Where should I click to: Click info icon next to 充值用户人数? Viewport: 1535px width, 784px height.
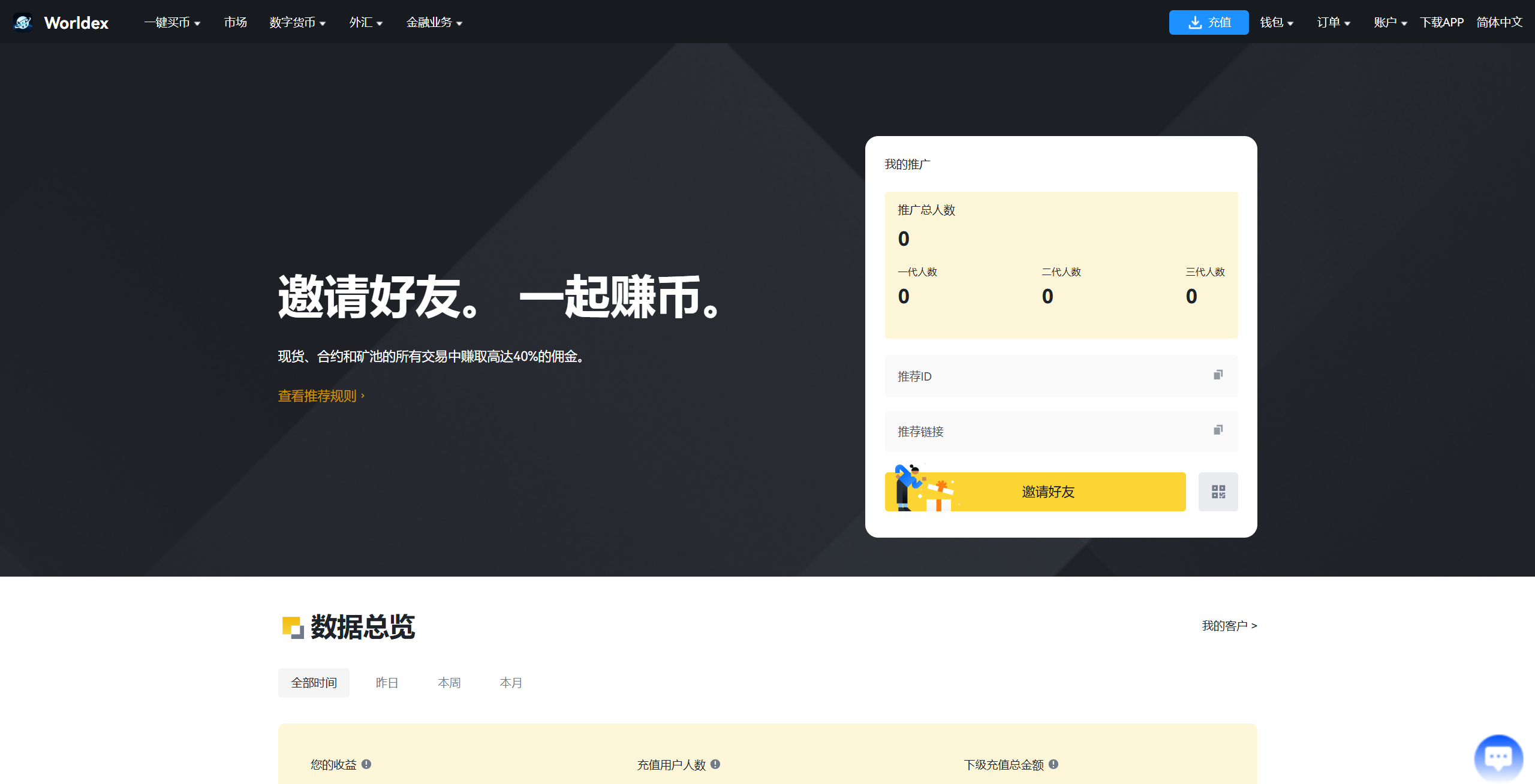pos(715,764)
